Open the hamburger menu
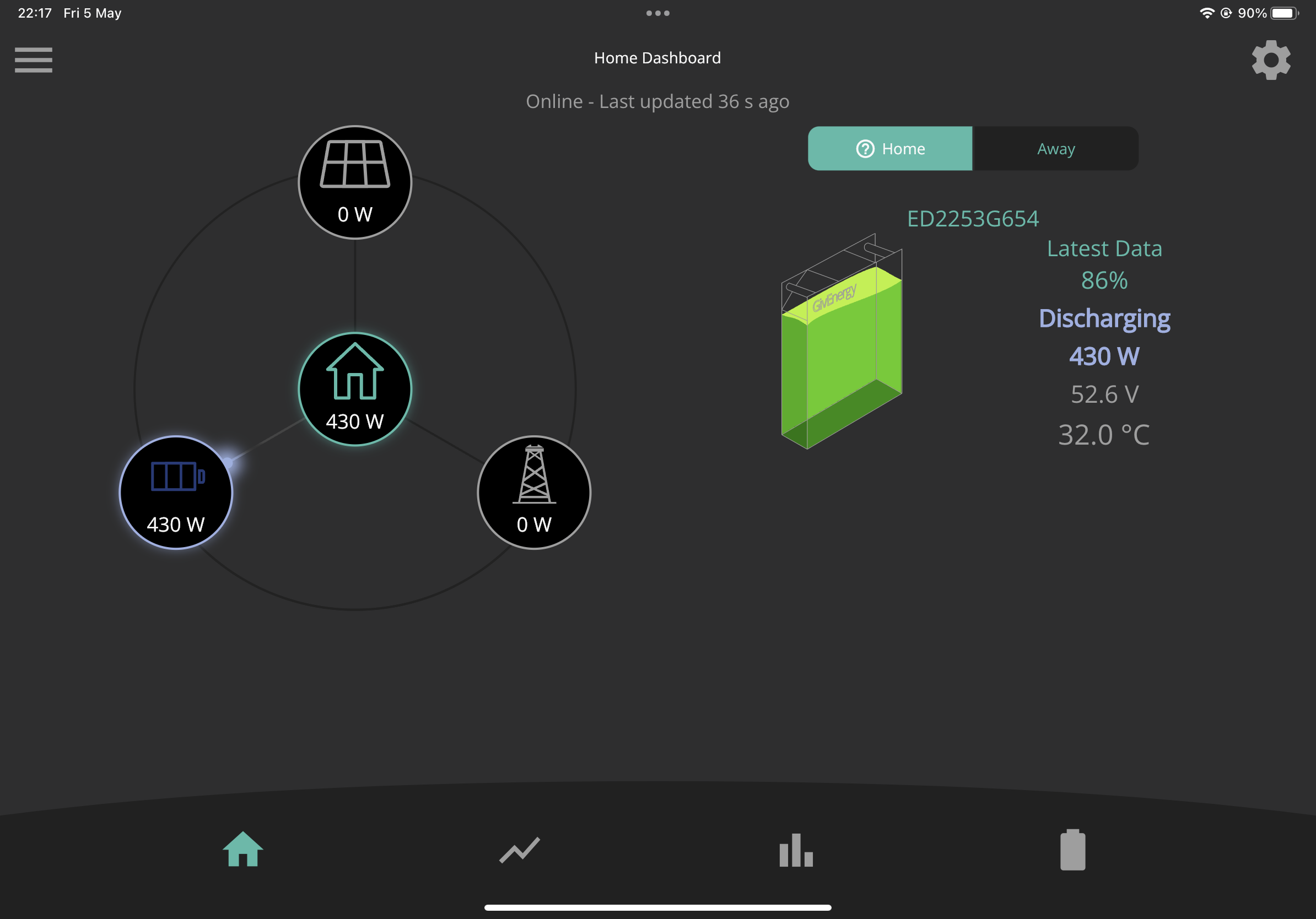 pyautogui.click(x=33, y=60)
